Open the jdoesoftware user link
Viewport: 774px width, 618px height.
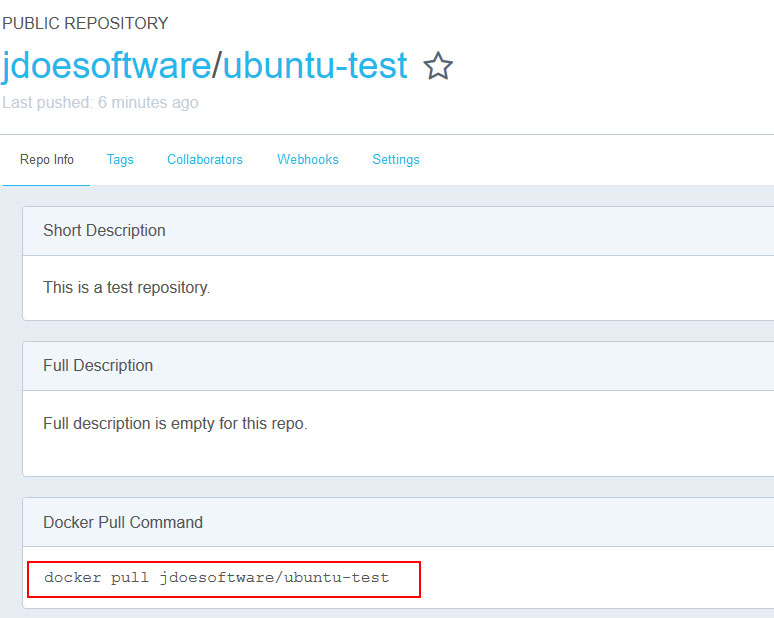[x=106, y=66]
